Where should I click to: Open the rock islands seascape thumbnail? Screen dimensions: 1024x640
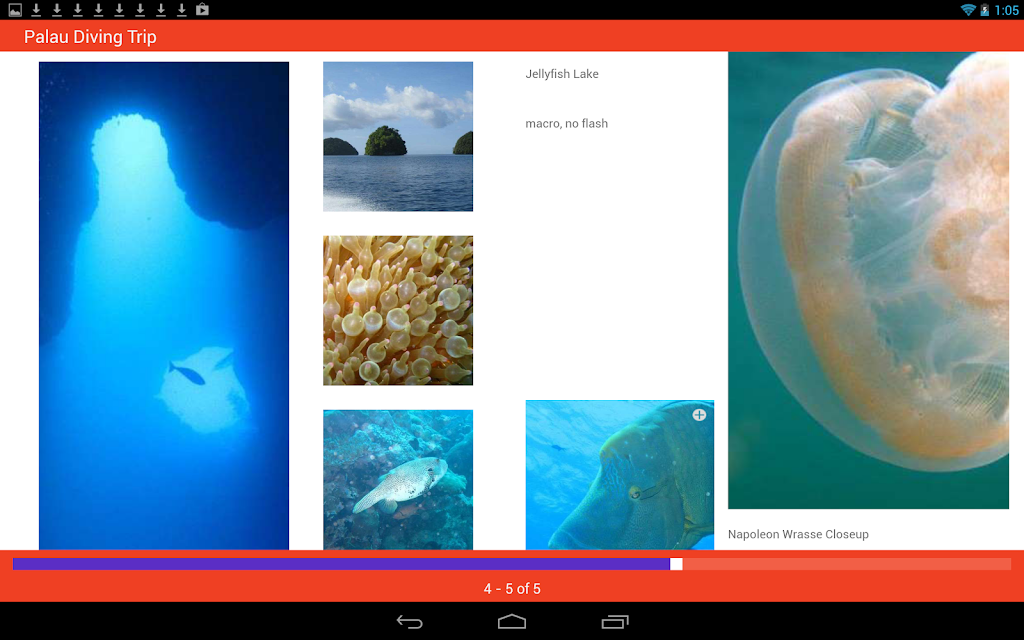point(398,136)
